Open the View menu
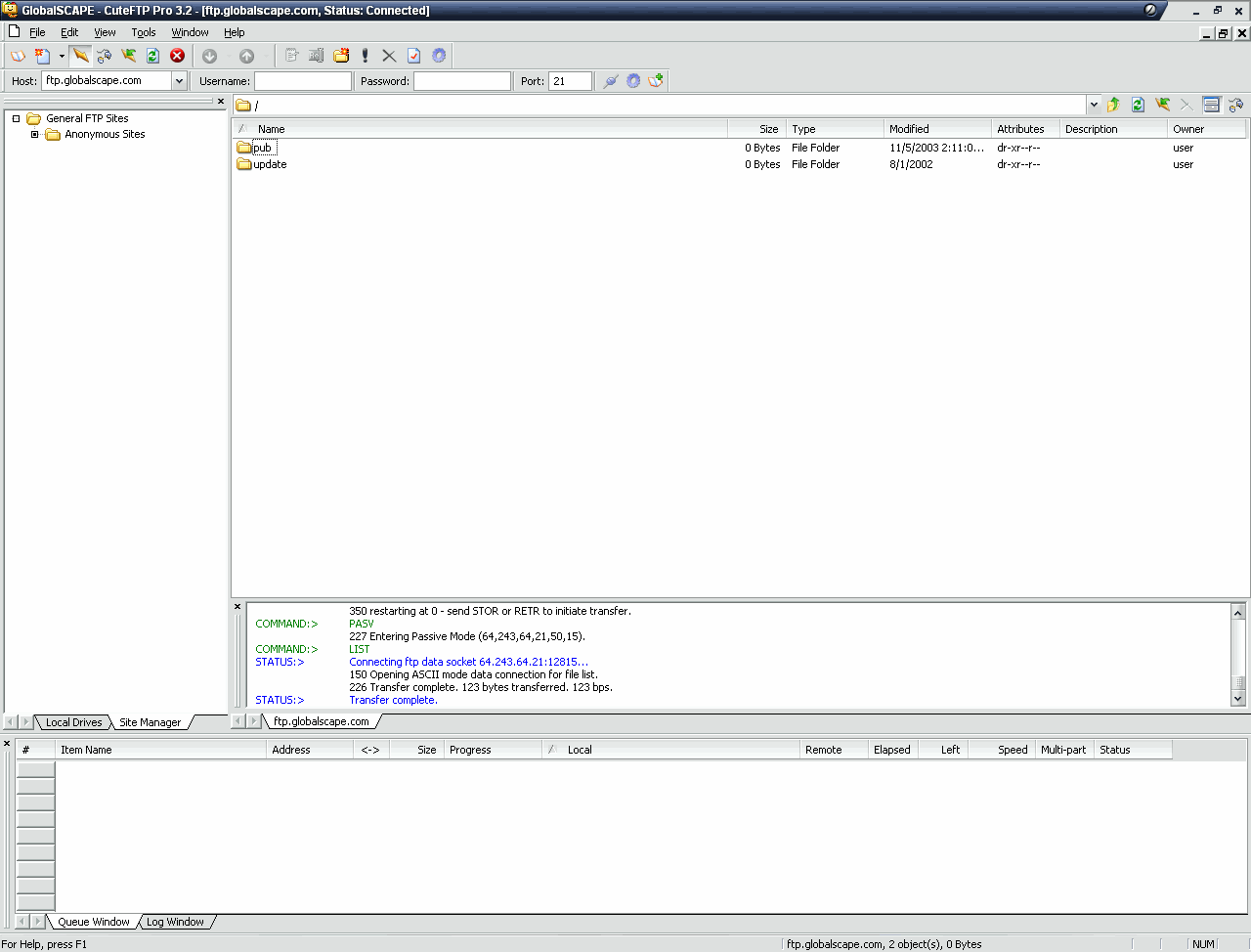 [105, 32]
